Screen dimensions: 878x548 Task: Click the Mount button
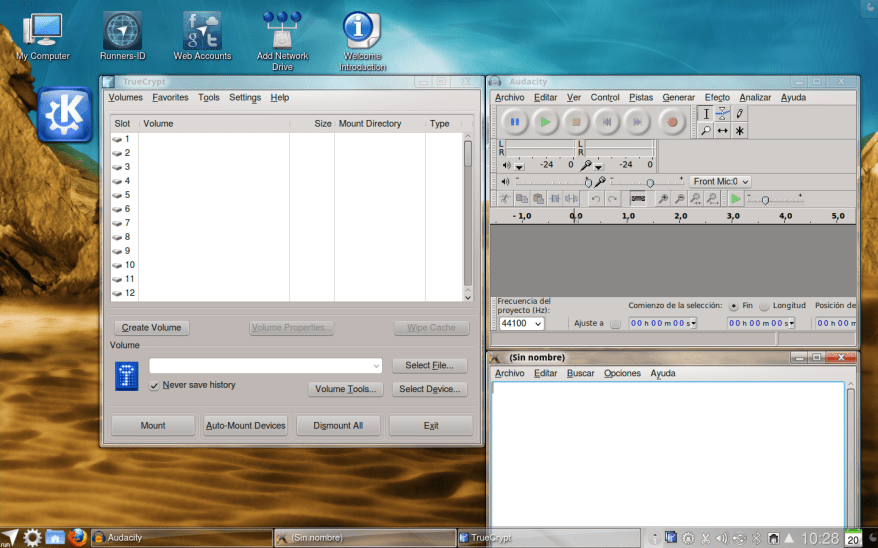point(153,425)
